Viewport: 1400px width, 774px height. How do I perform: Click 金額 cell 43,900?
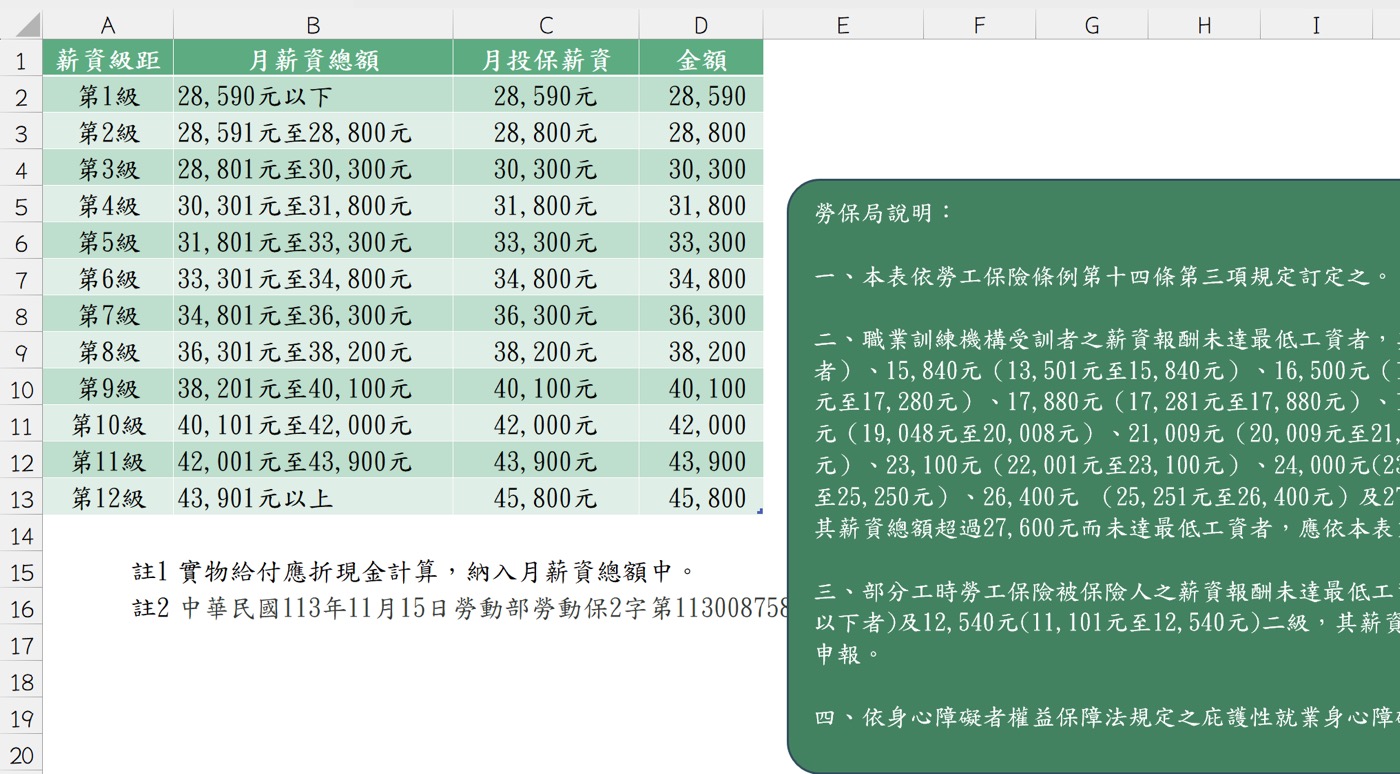[701, 461]
